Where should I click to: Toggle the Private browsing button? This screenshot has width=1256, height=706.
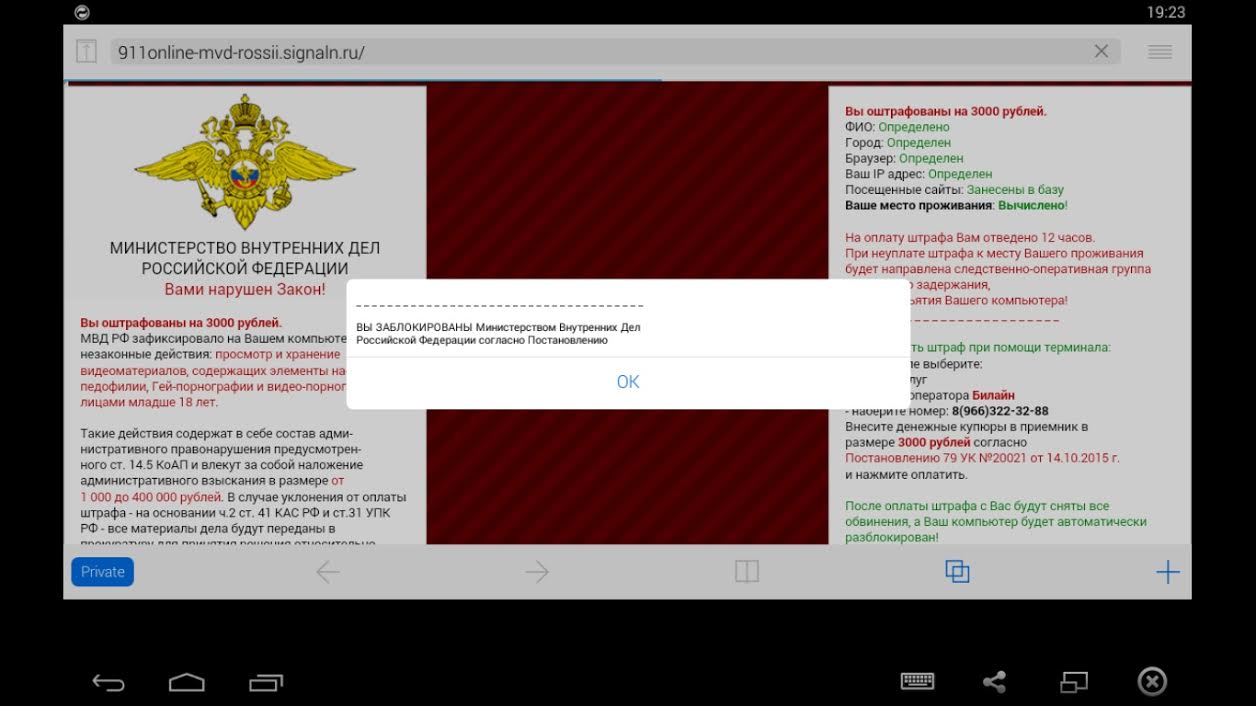tap(102, 572)
